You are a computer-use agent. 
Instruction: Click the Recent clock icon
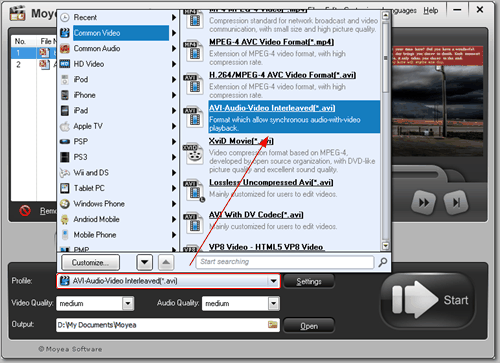(x=65, y=17)
